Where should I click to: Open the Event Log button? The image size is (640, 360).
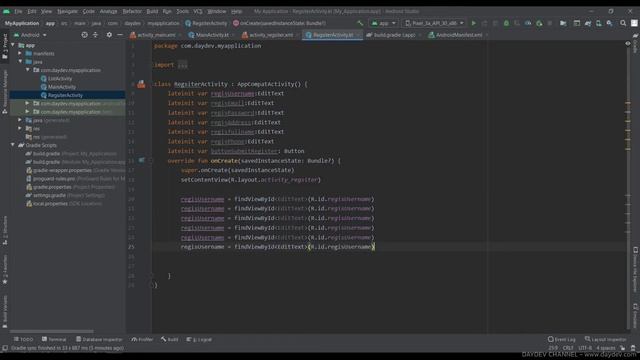pyautogui.click(x=562, y=339)
